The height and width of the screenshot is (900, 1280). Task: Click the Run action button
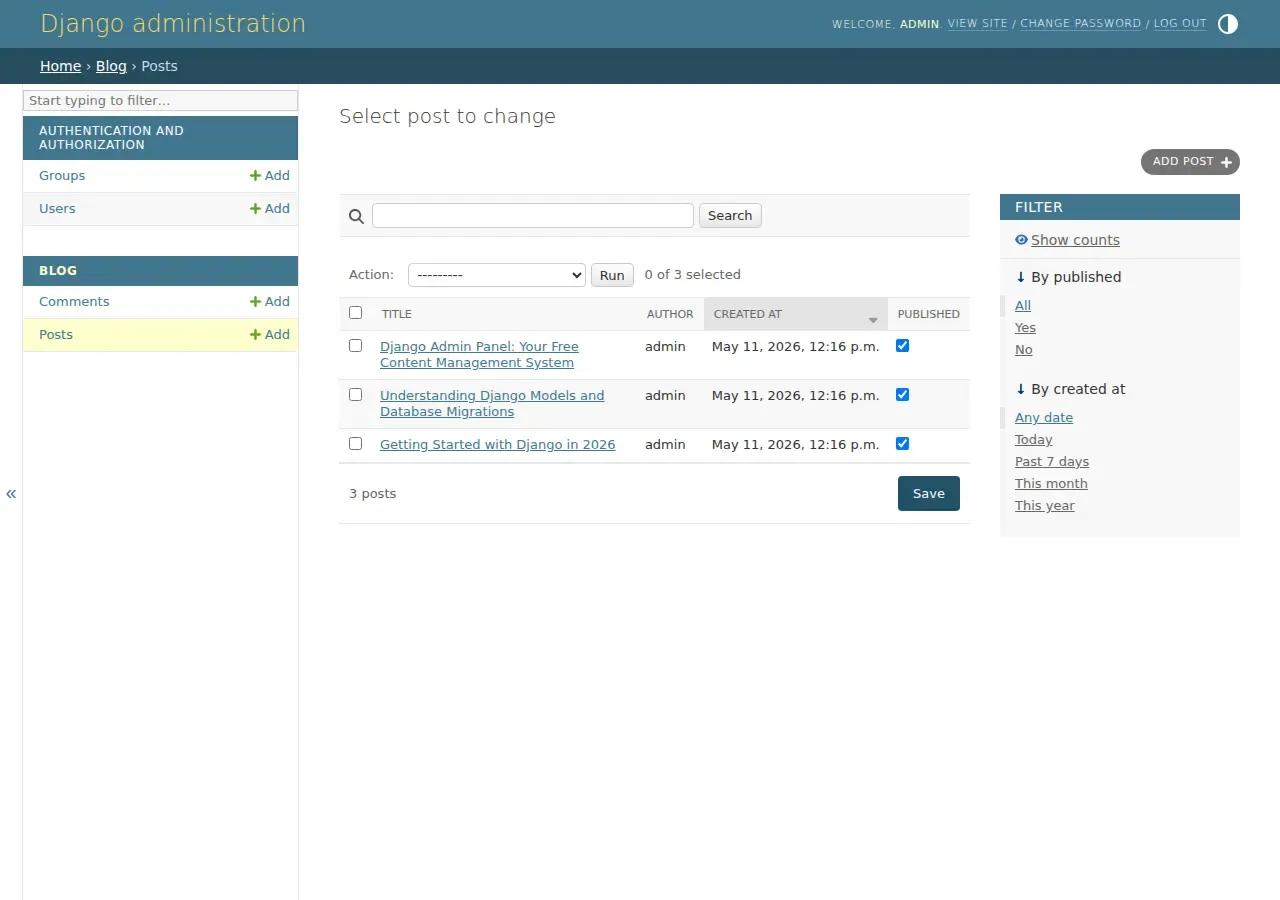[612, 275]
